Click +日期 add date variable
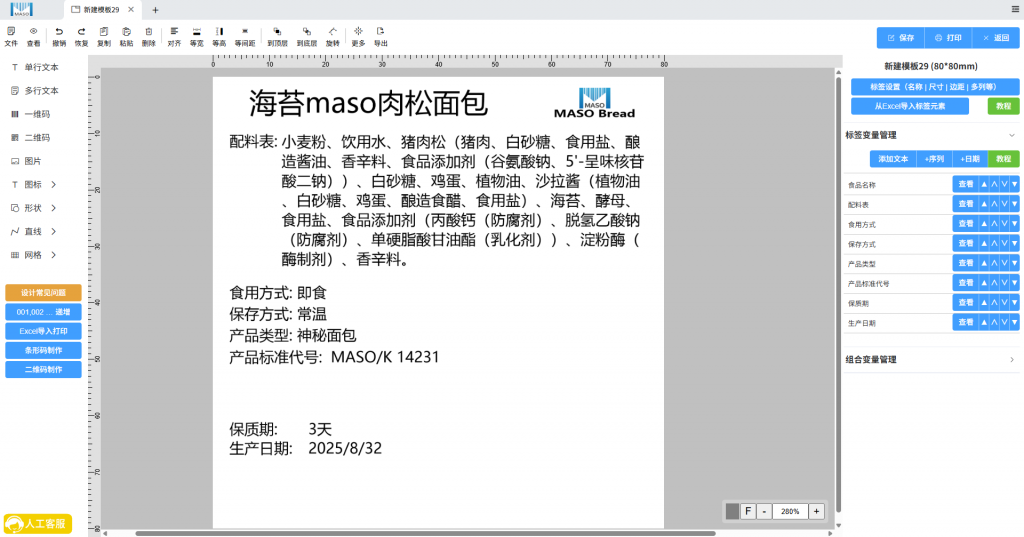 pos(970,159)
